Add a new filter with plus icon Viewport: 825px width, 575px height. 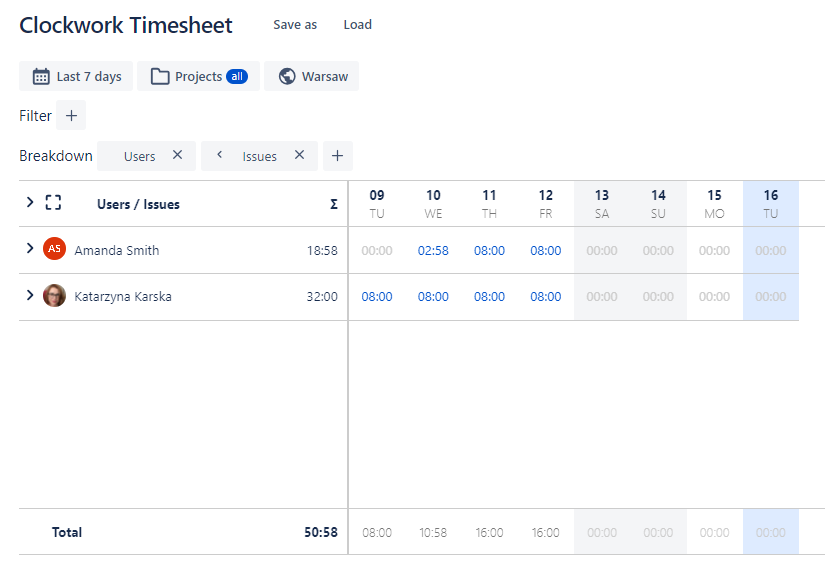[x=71, y=116]
